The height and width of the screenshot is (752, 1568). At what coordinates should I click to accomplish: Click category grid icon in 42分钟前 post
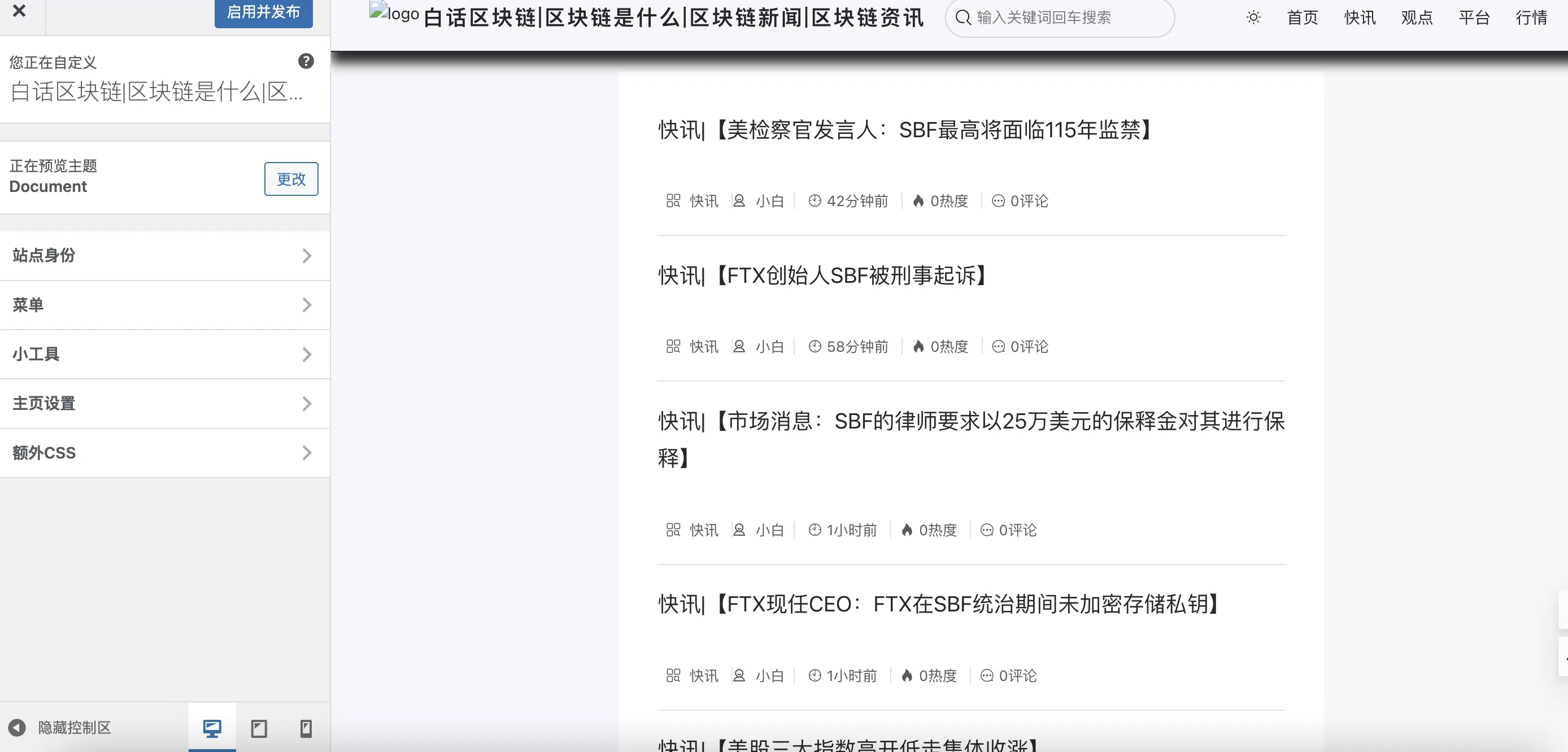coord(673,201)
